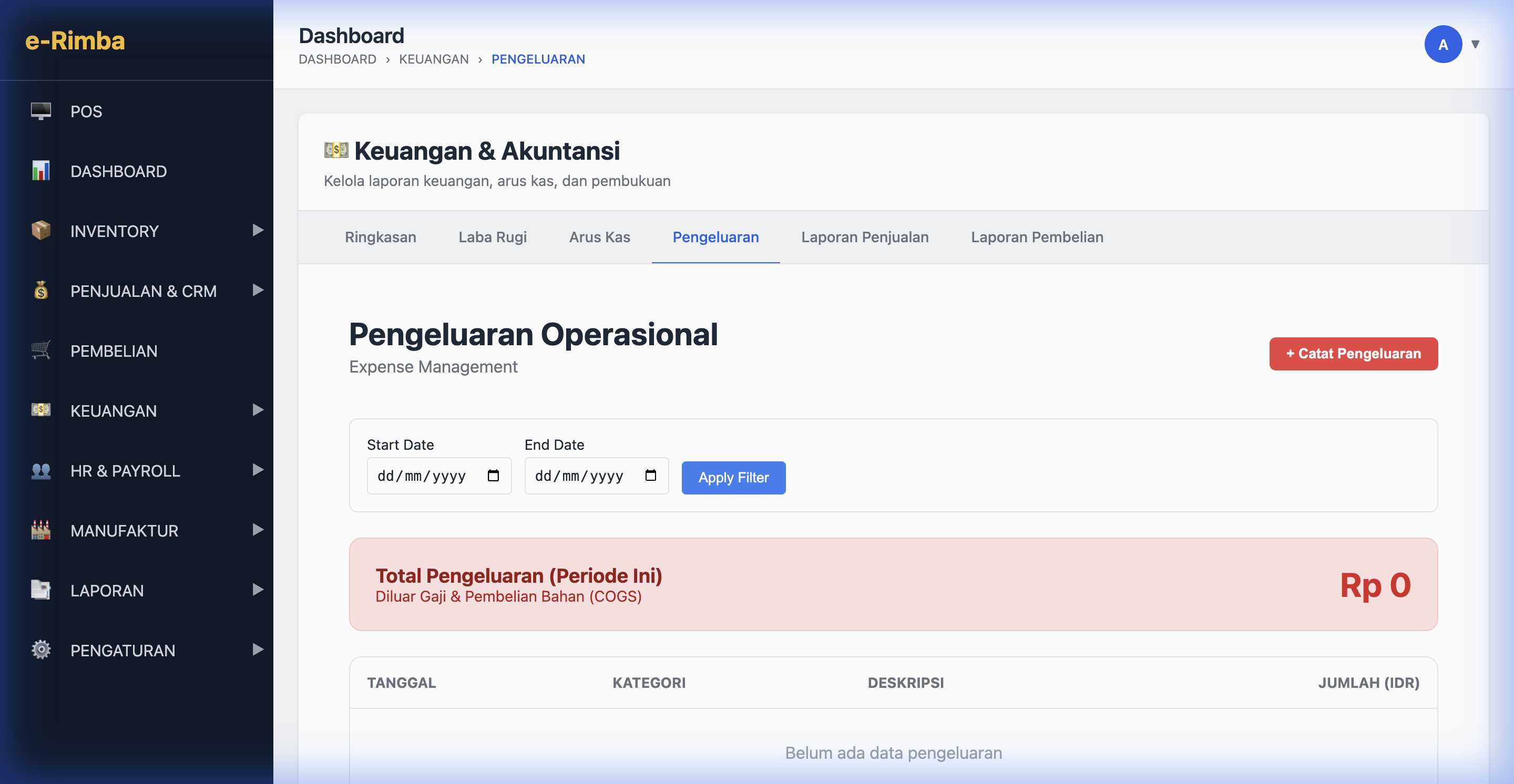The height and width of the screenshot is (784, 1514).
Task: Open the End Date calendar picker icon
Action: click(651, 476)
